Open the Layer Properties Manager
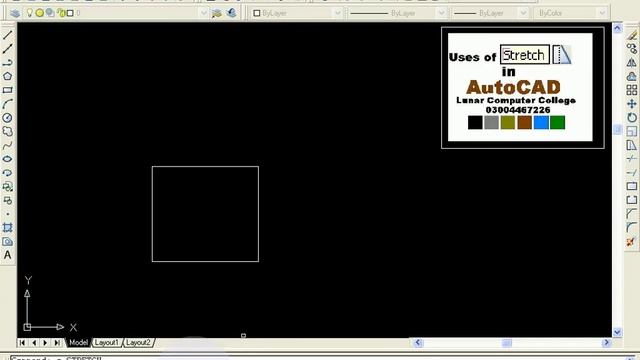The height and width of the screenshot is (360, 640). (x=15, y=13)
